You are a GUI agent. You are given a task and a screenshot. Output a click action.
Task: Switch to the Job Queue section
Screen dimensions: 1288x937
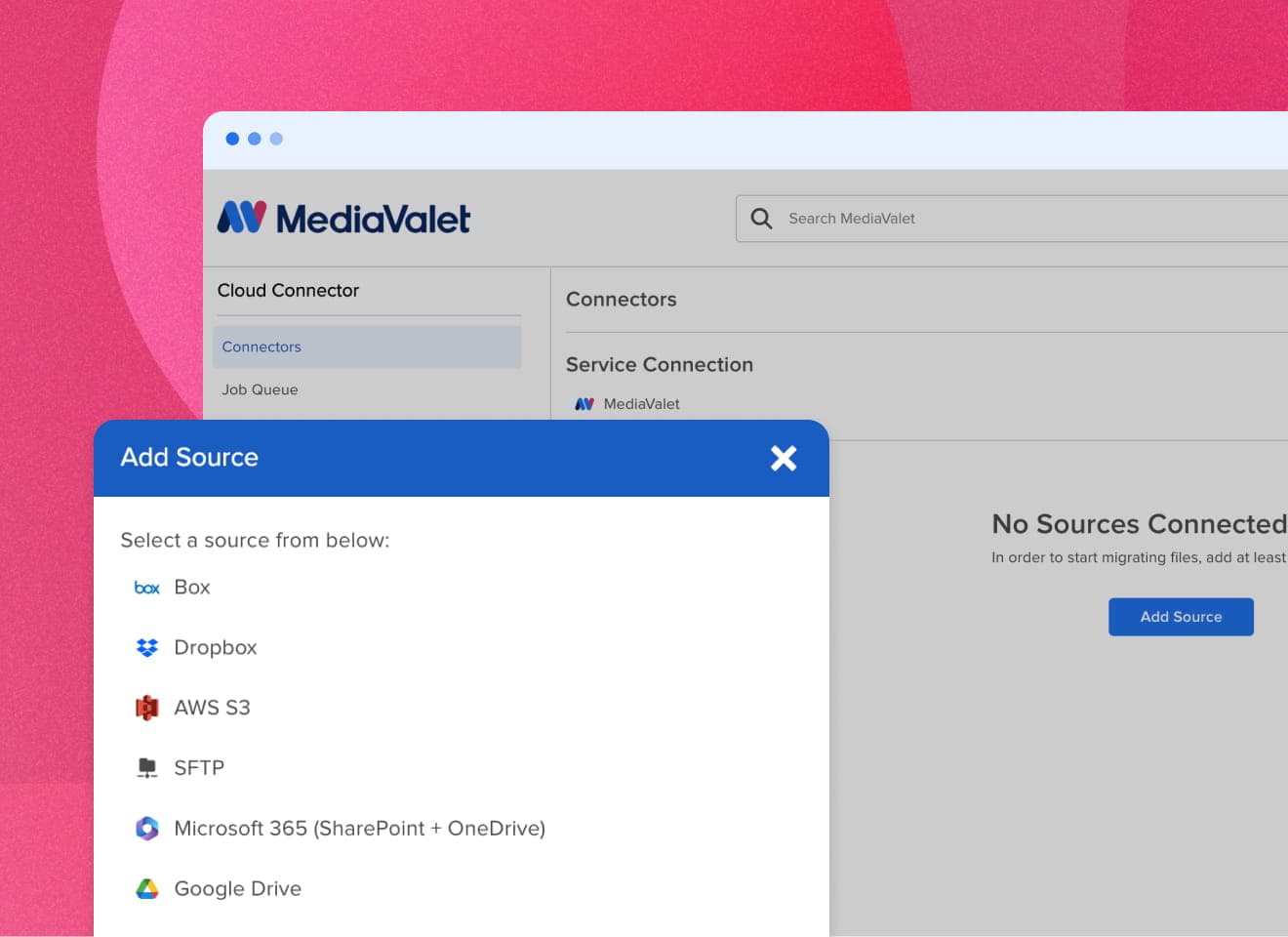click(260, 389)
